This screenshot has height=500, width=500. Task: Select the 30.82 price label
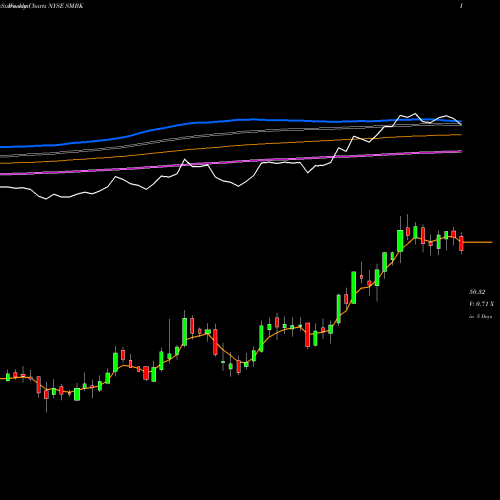pyautogui.click(x=477, y=292)
